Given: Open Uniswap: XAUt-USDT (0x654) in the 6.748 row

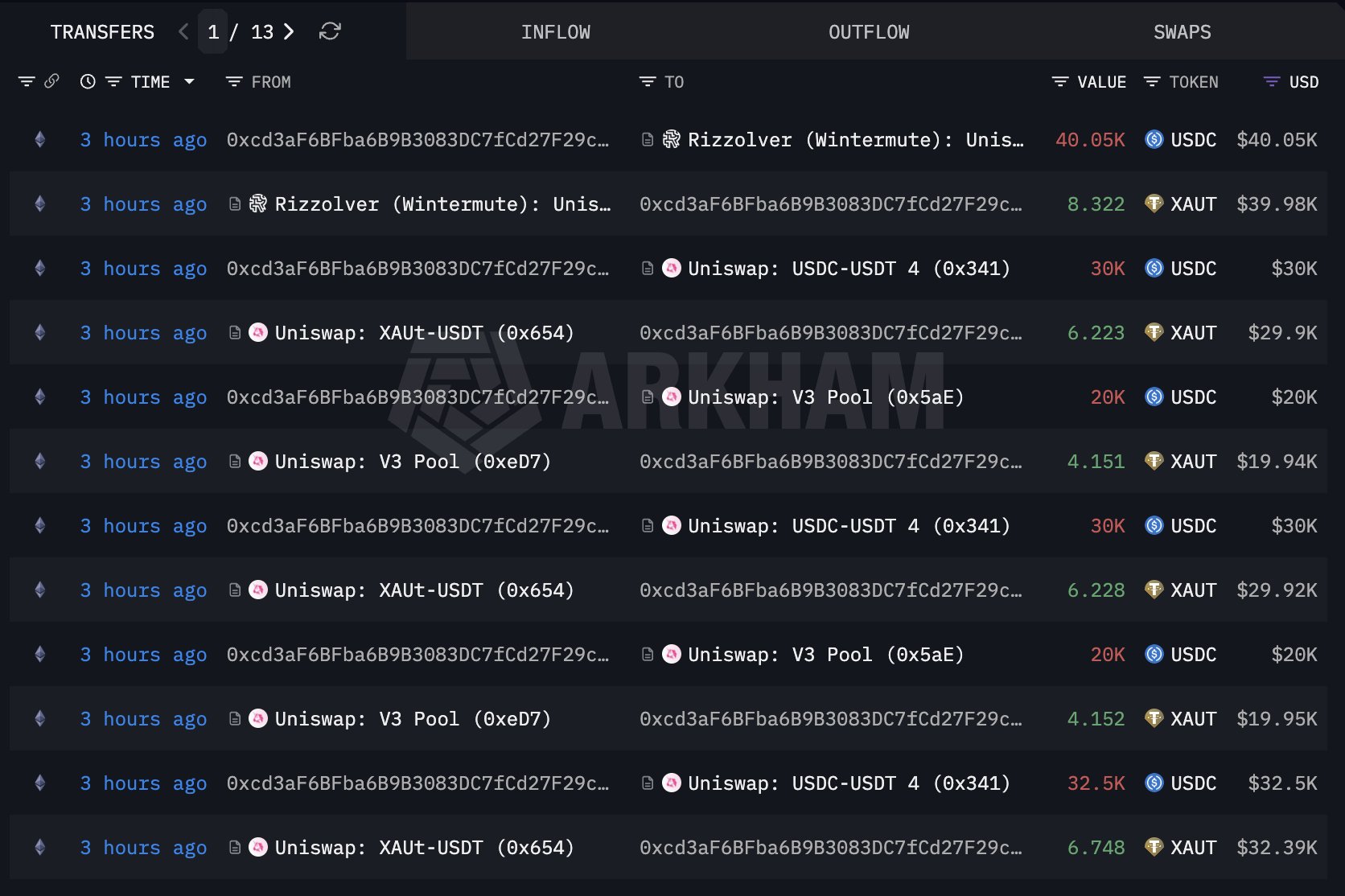Looking at the screenshot, I should click(x=424, y=848).
